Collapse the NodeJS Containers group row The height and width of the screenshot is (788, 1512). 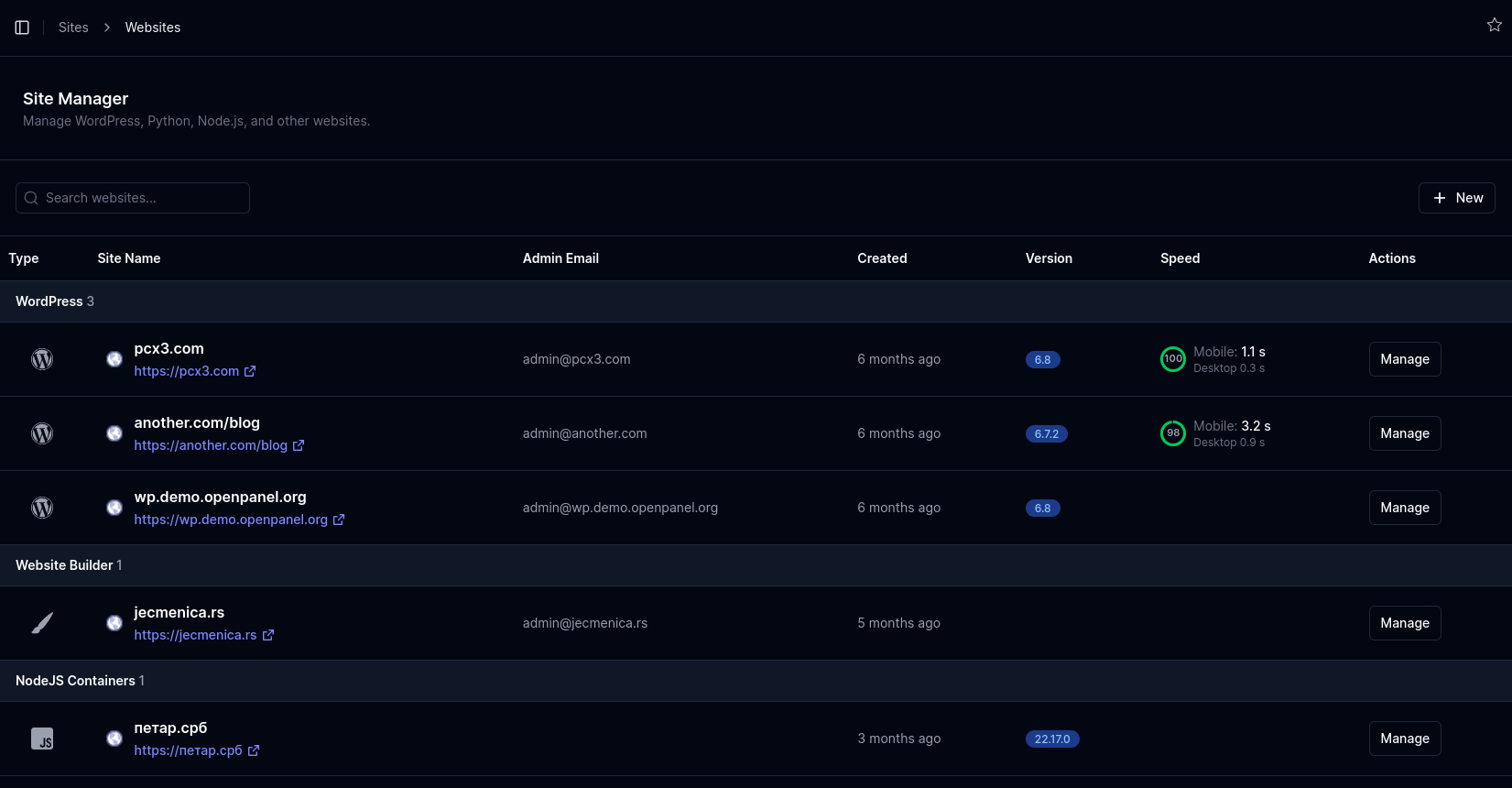pyautogui.click(x=80, y=681)
